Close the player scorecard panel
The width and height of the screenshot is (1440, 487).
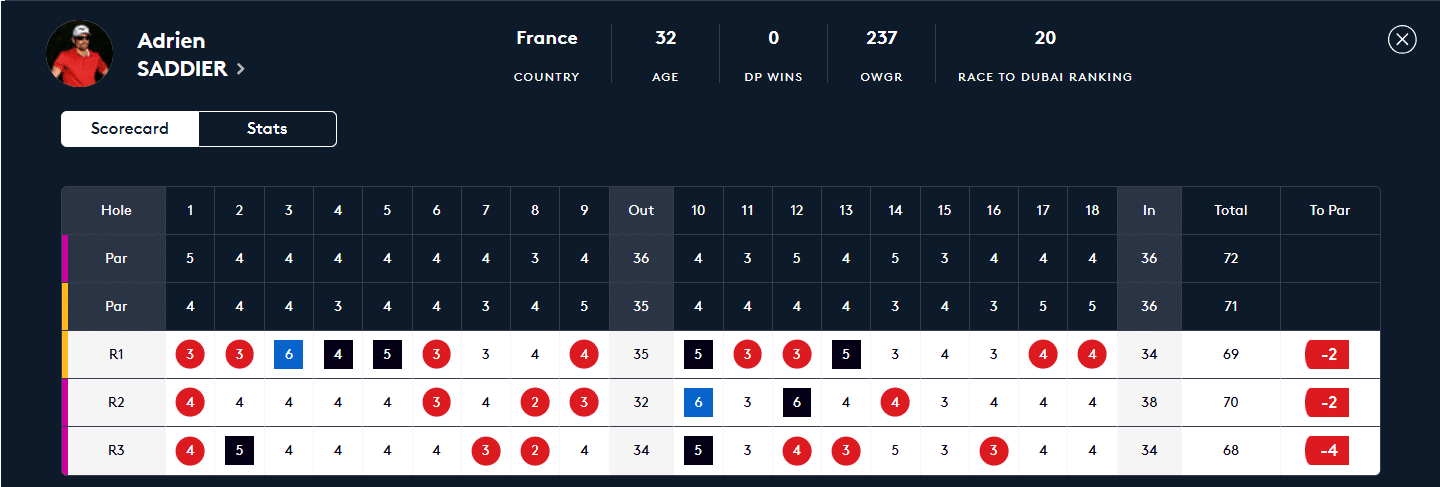click(x=1402, y=39)
